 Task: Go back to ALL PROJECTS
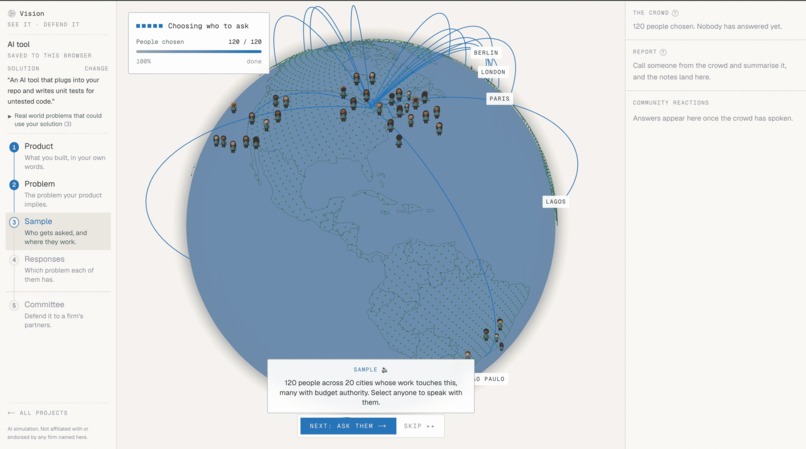38,413
